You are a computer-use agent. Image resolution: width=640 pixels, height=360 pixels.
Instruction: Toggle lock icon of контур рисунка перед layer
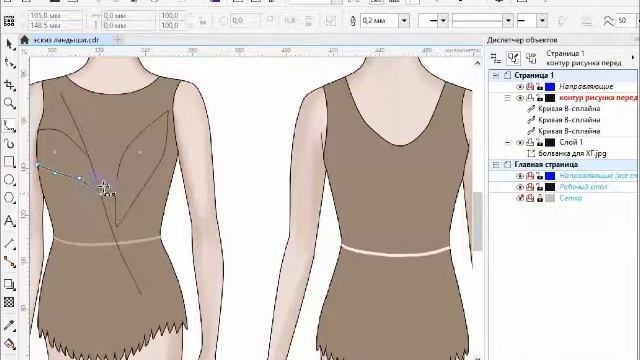pos(540,98)
